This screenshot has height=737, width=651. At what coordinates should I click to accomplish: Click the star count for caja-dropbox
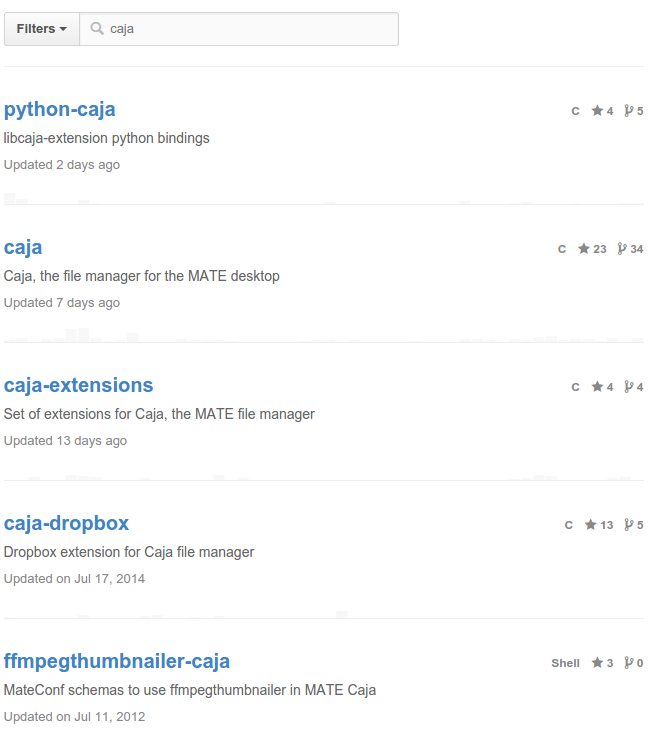tap(606, 525)
